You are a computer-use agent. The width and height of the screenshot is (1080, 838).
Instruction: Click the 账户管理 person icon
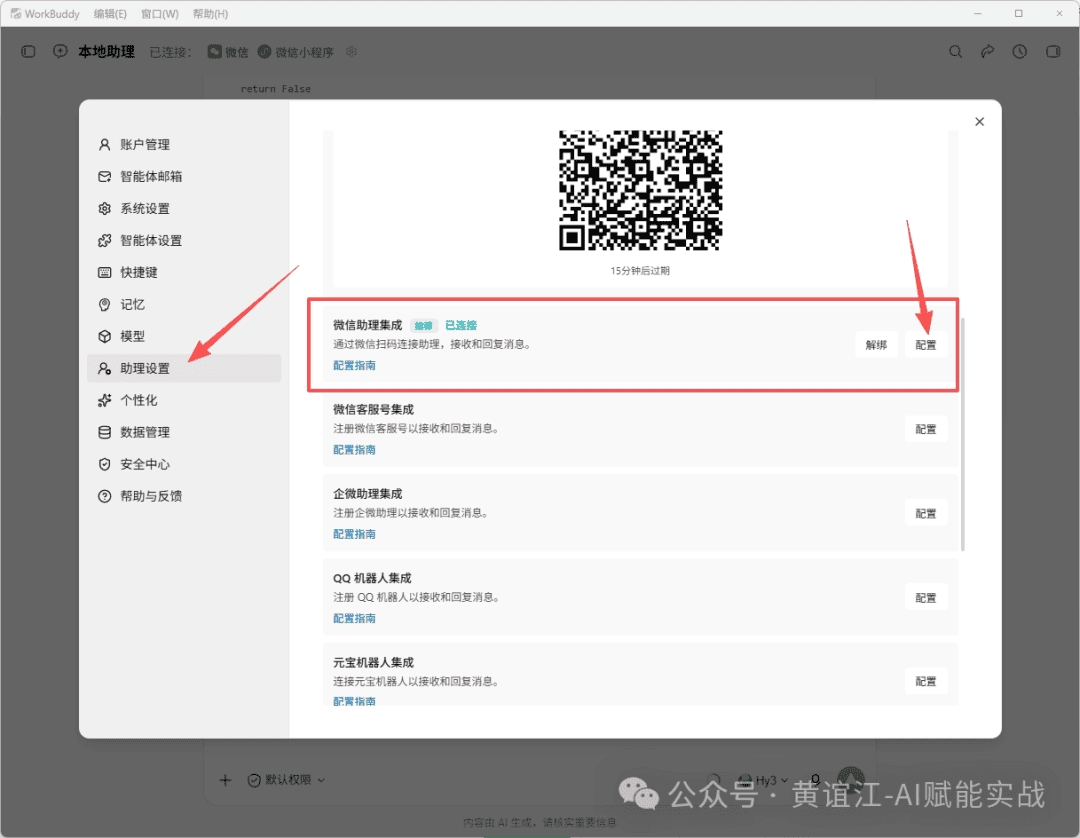click(105, 145)
